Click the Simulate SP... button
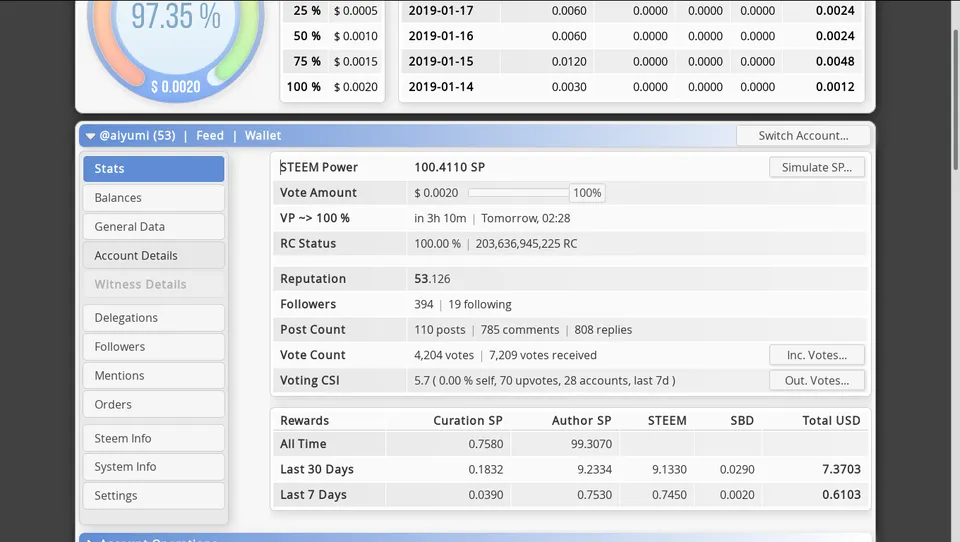960x542 pixels. (x=817, y=167)
